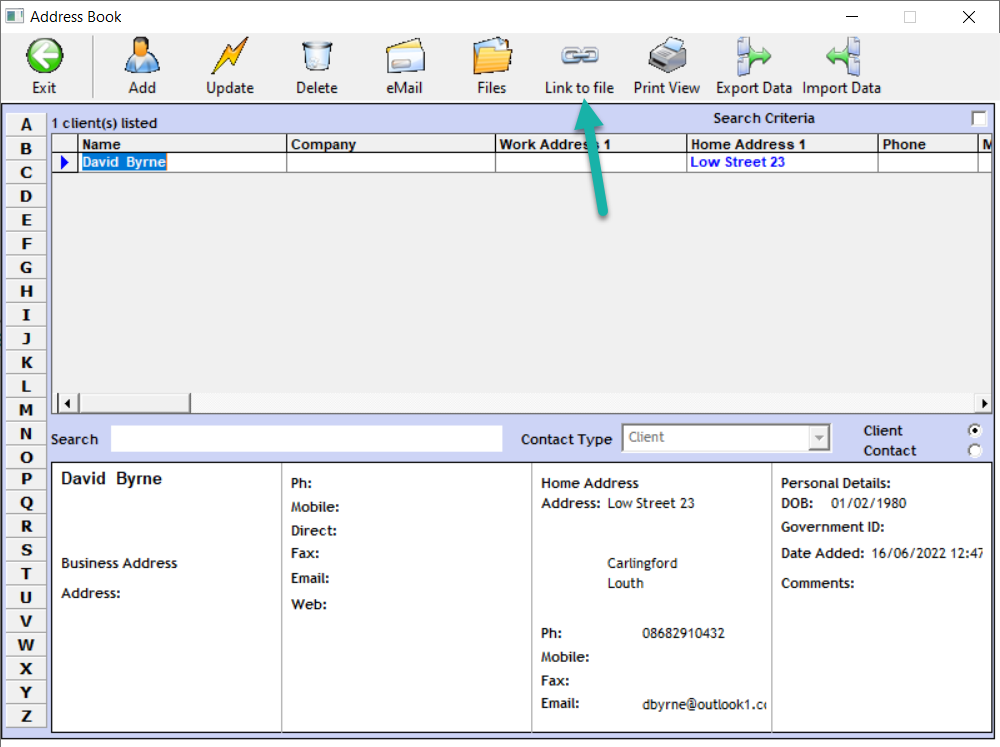Tick the Search Criteria checkbox
1000x747 pixels.
(x=978, y=119)
